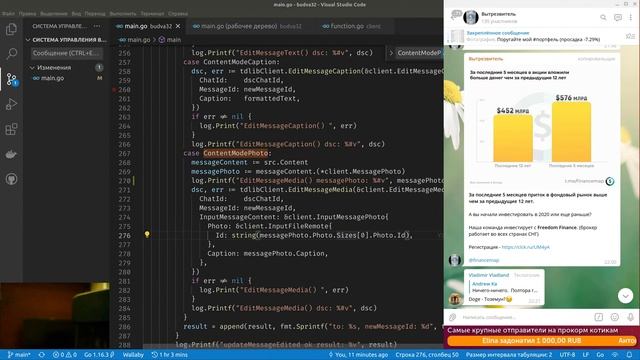Click the feedback icon in status bar
640x360 pixels.
[616, 355]
